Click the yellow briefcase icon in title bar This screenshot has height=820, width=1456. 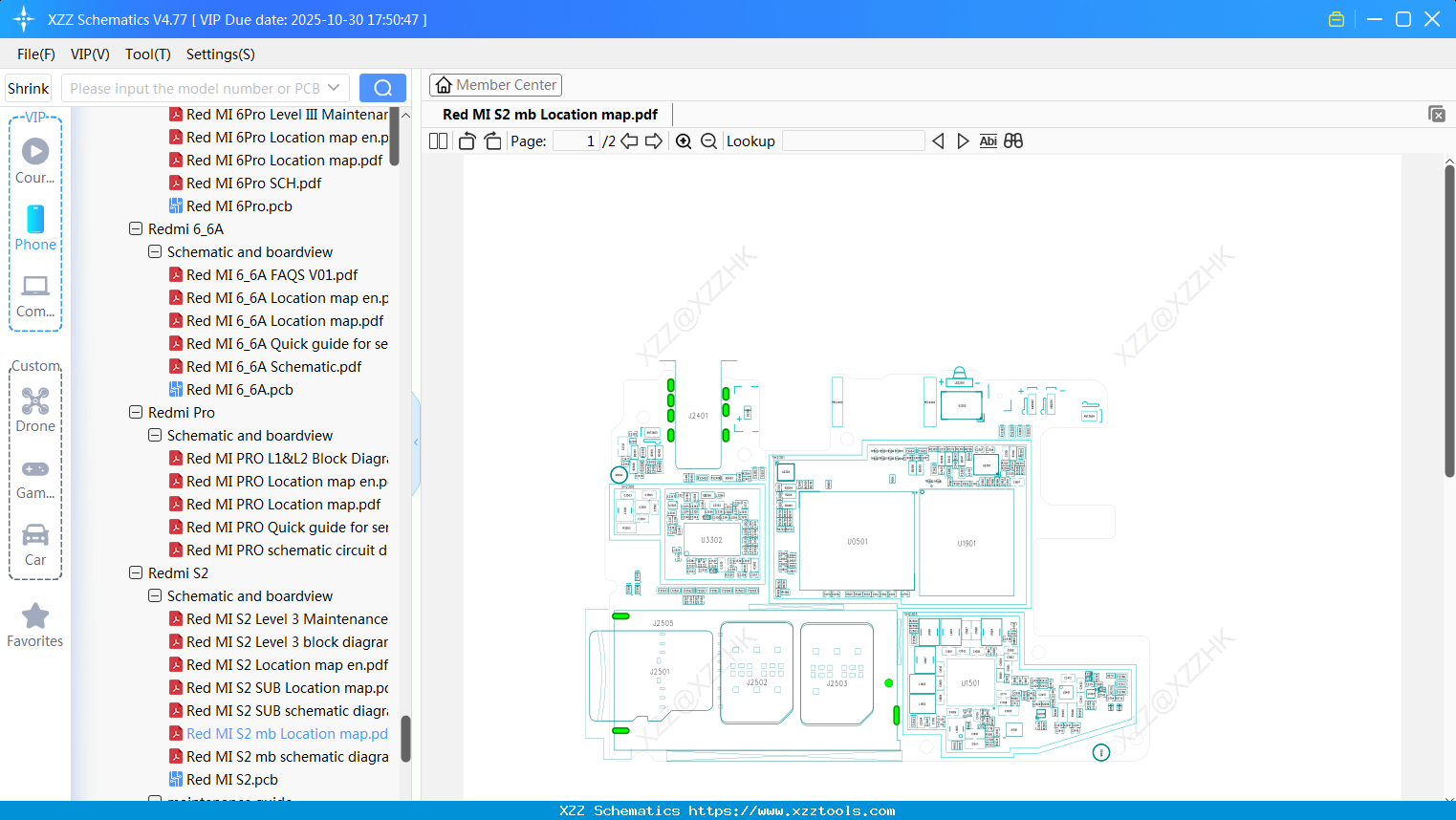tap(1336, 18)
